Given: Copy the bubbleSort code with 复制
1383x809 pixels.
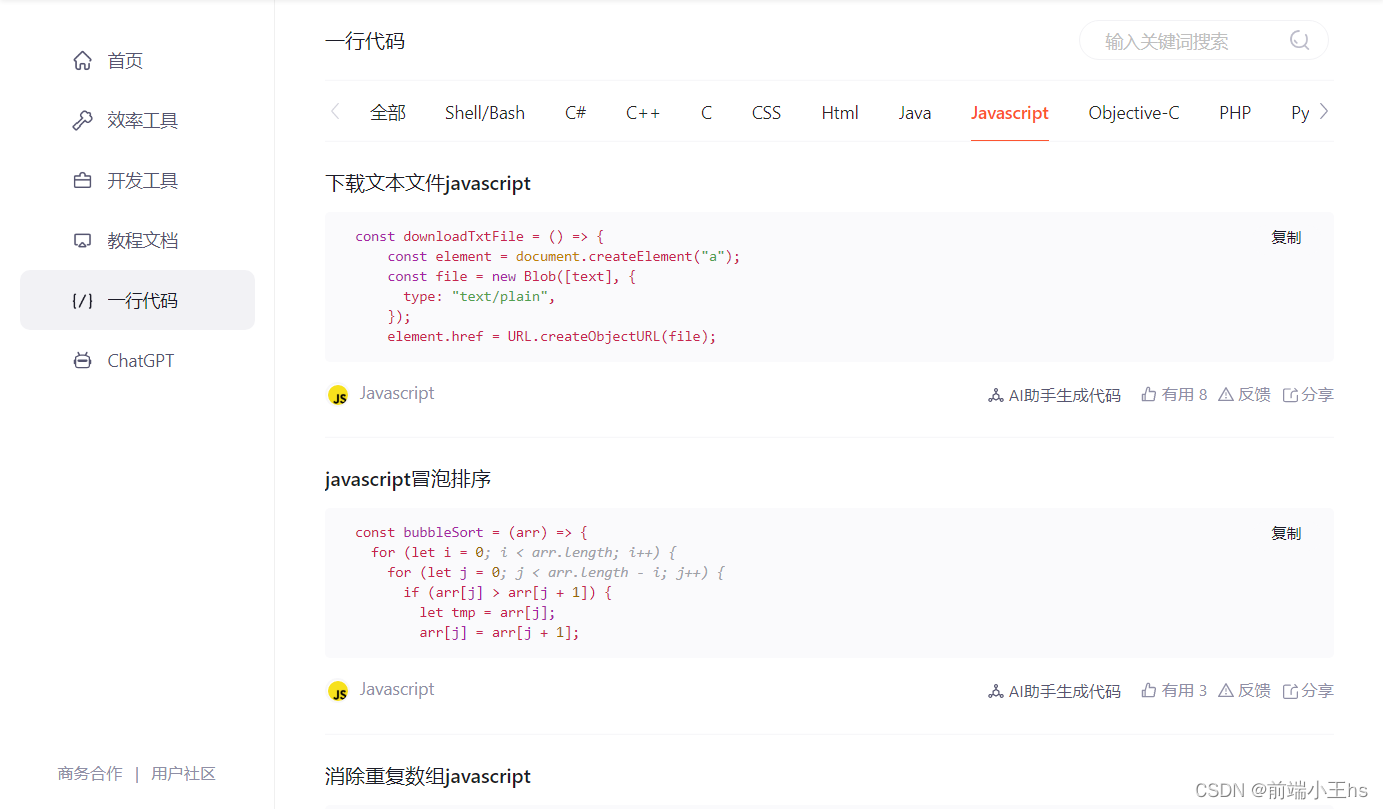Looking at the screenshot, I should pyautogui.click(x=1286, y=534).
